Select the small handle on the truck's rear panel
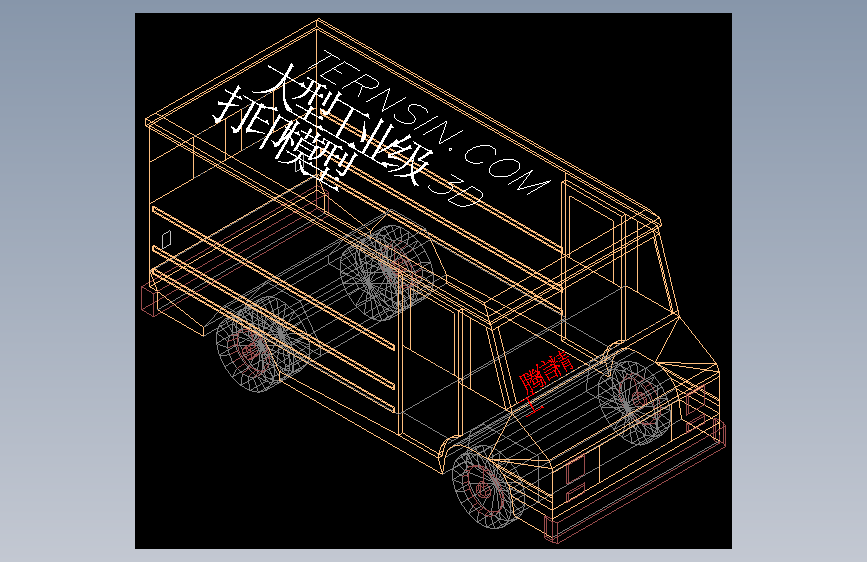Screen dimensions: 867x562 point(166,239)
